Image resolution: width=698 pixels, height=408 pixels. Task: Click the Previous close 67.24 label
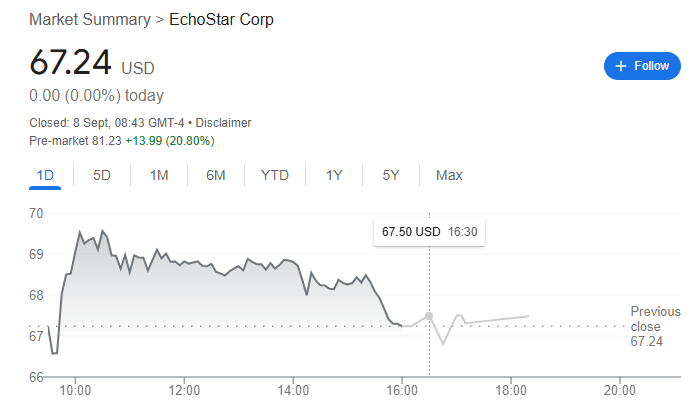(655, 326)
